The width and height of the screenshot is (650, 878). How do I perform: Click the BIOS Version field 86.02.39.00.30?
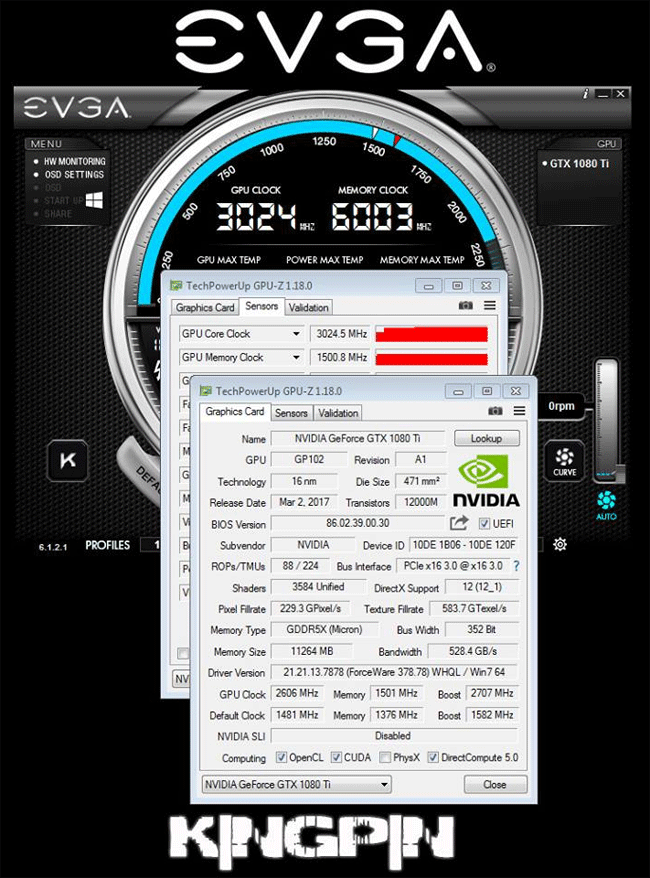pos(358,524)
